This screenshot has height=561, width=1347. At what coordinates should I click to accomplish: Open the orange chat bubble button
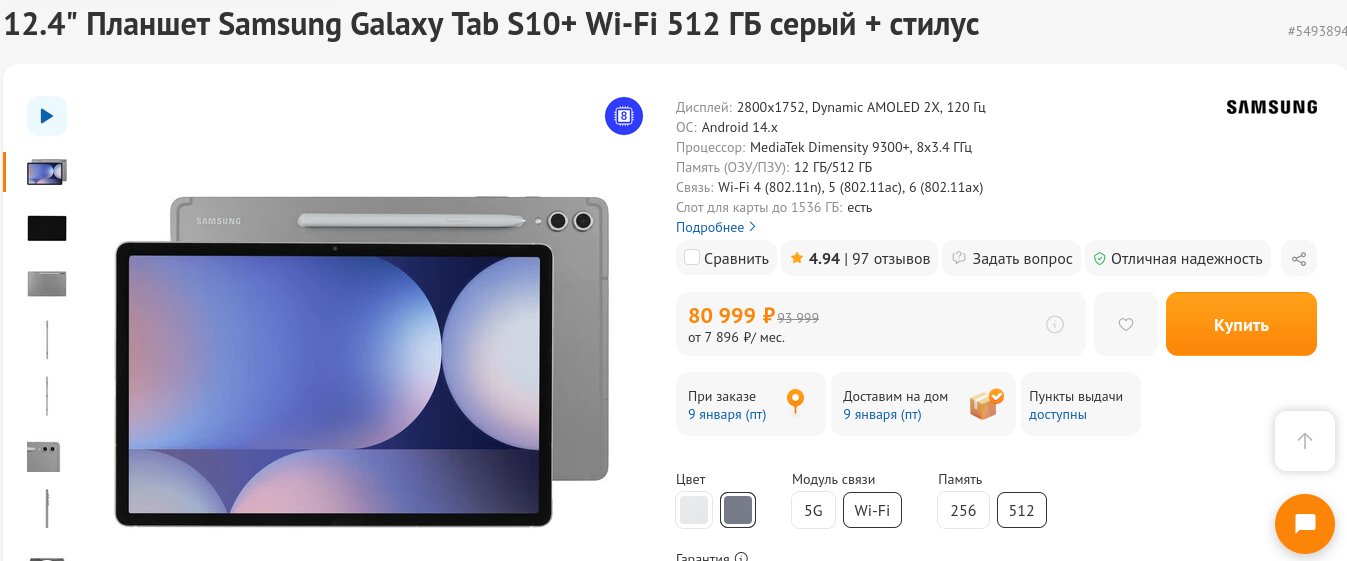click(x=1304, y=524)
